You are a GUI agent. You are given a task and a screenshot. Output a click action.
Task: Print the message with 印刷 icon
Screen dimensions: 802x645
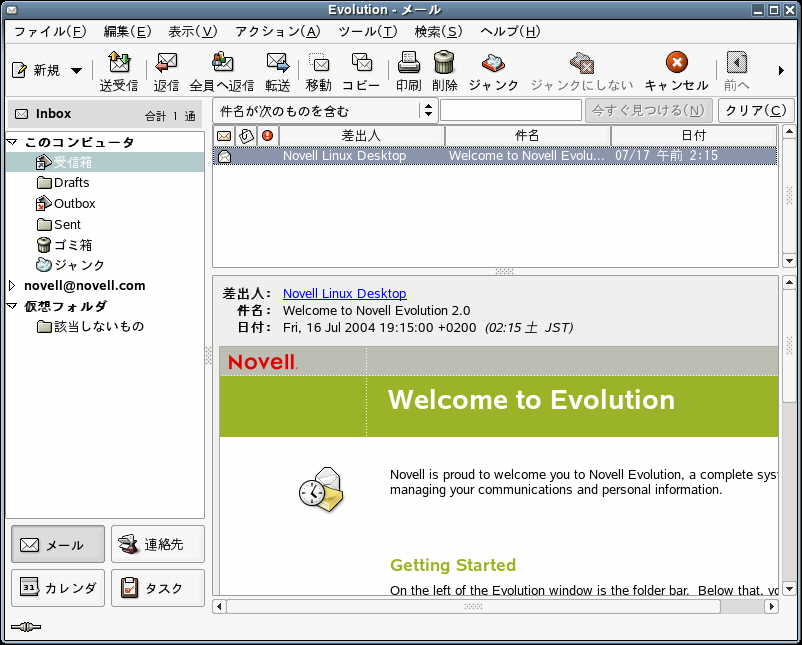point(408,62)
